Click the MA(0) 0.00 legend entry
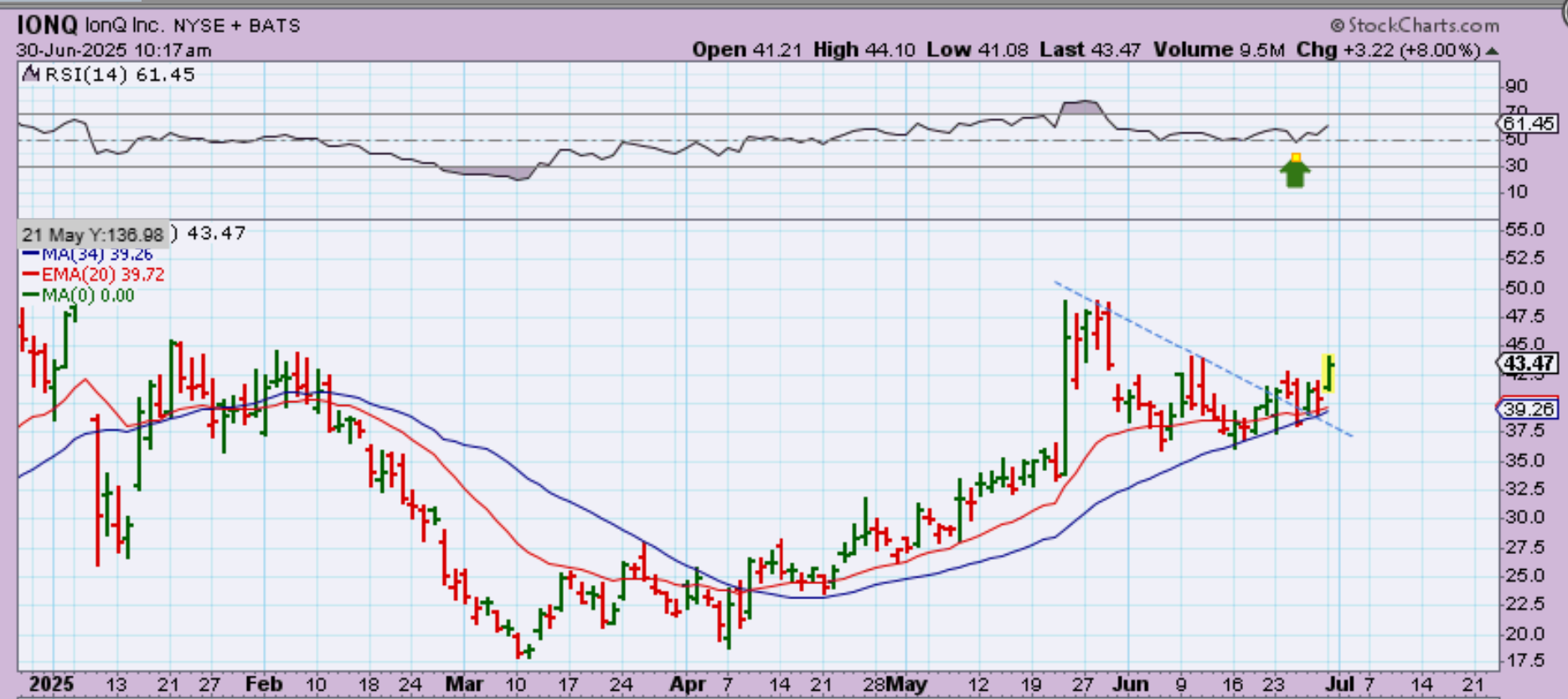 pos(79,295)
